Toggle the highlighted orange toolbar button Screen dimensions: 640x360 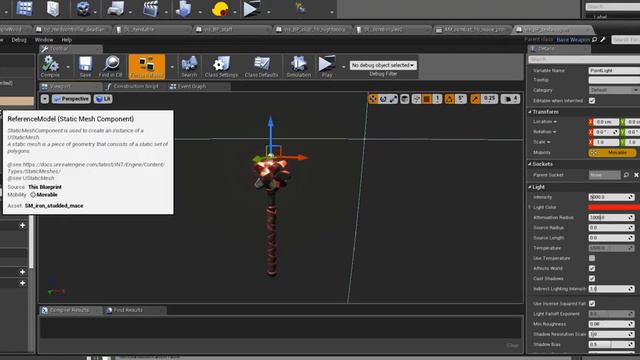[x=147, y=67]
